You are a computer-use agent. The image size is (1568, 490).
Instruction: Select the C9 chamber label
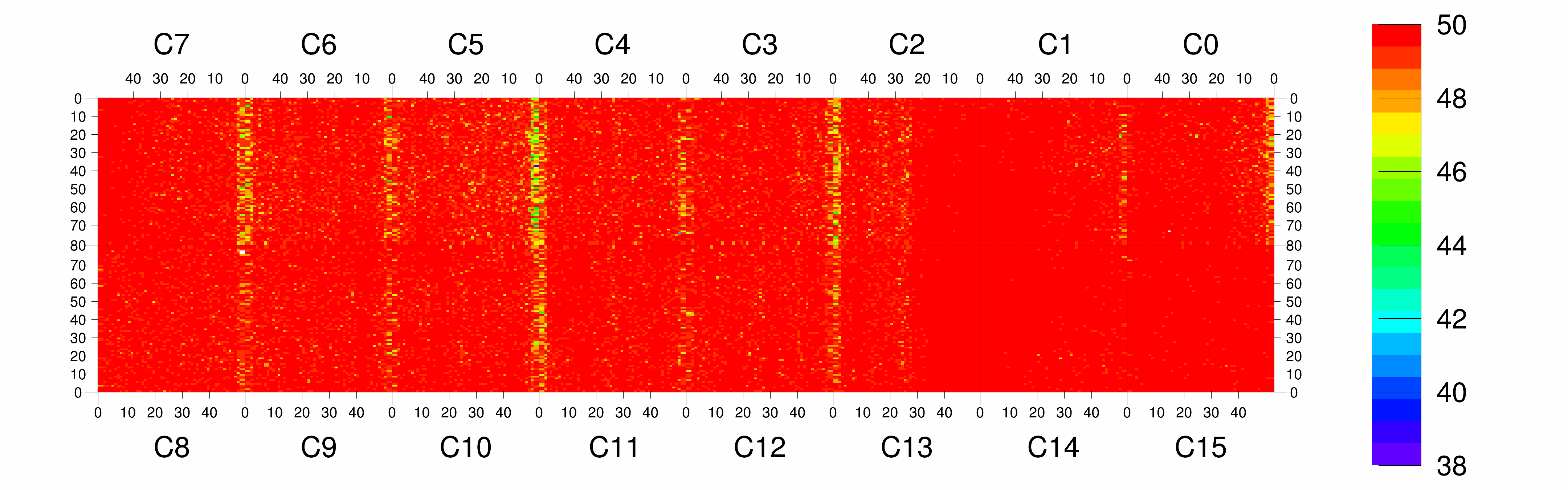pos(318,448)
